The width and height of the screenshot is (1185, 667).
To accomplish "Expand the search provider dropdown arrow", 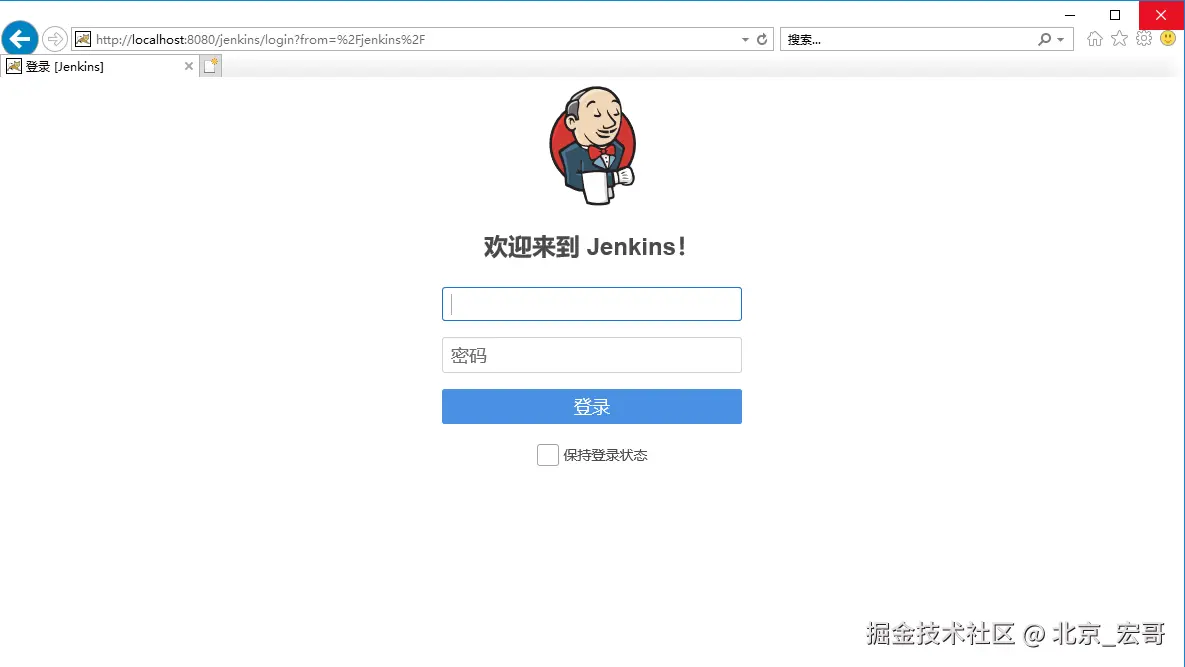I will [1061, 39].
